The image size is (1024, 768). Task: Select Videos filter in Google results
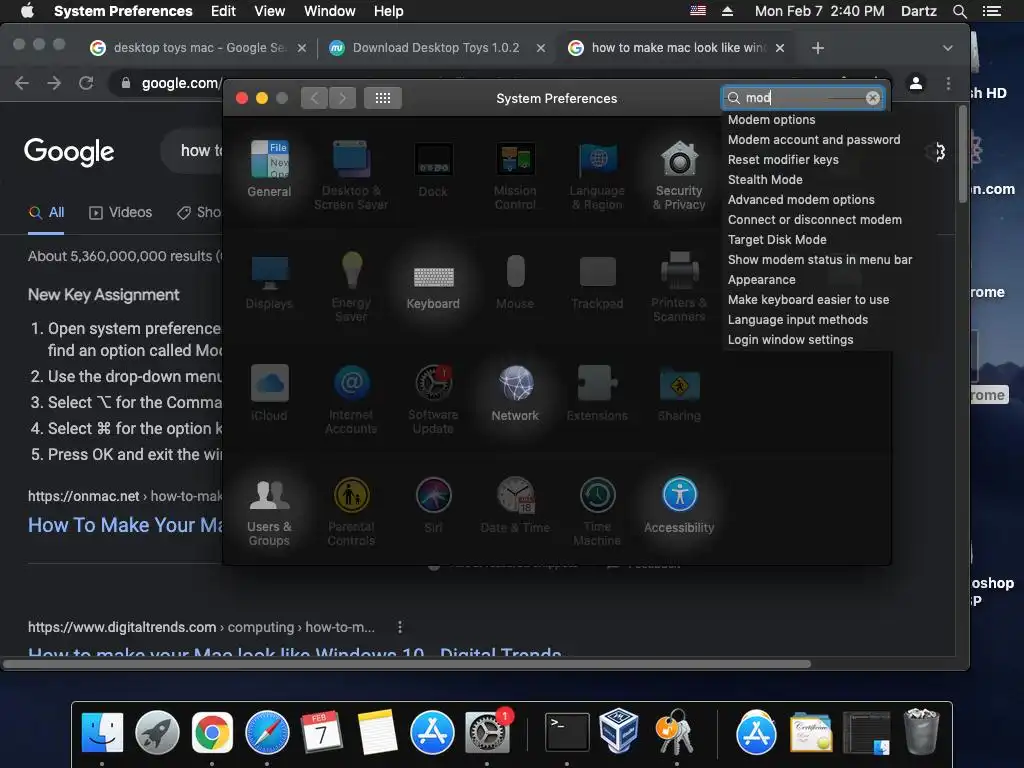(121, 213)
